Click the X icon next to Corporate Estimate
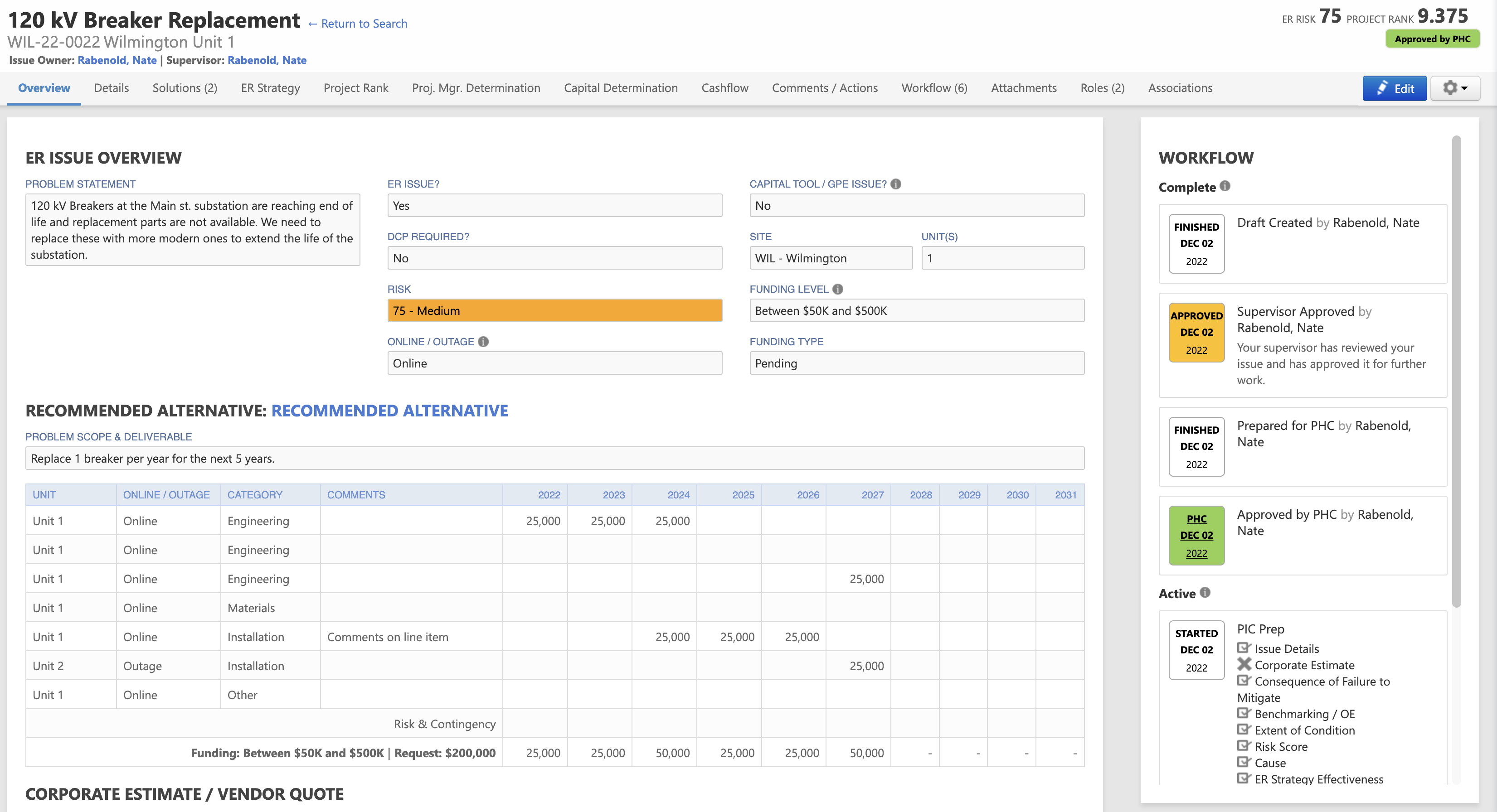This screenshot has width=1497, height=812. click(1244, 664)
